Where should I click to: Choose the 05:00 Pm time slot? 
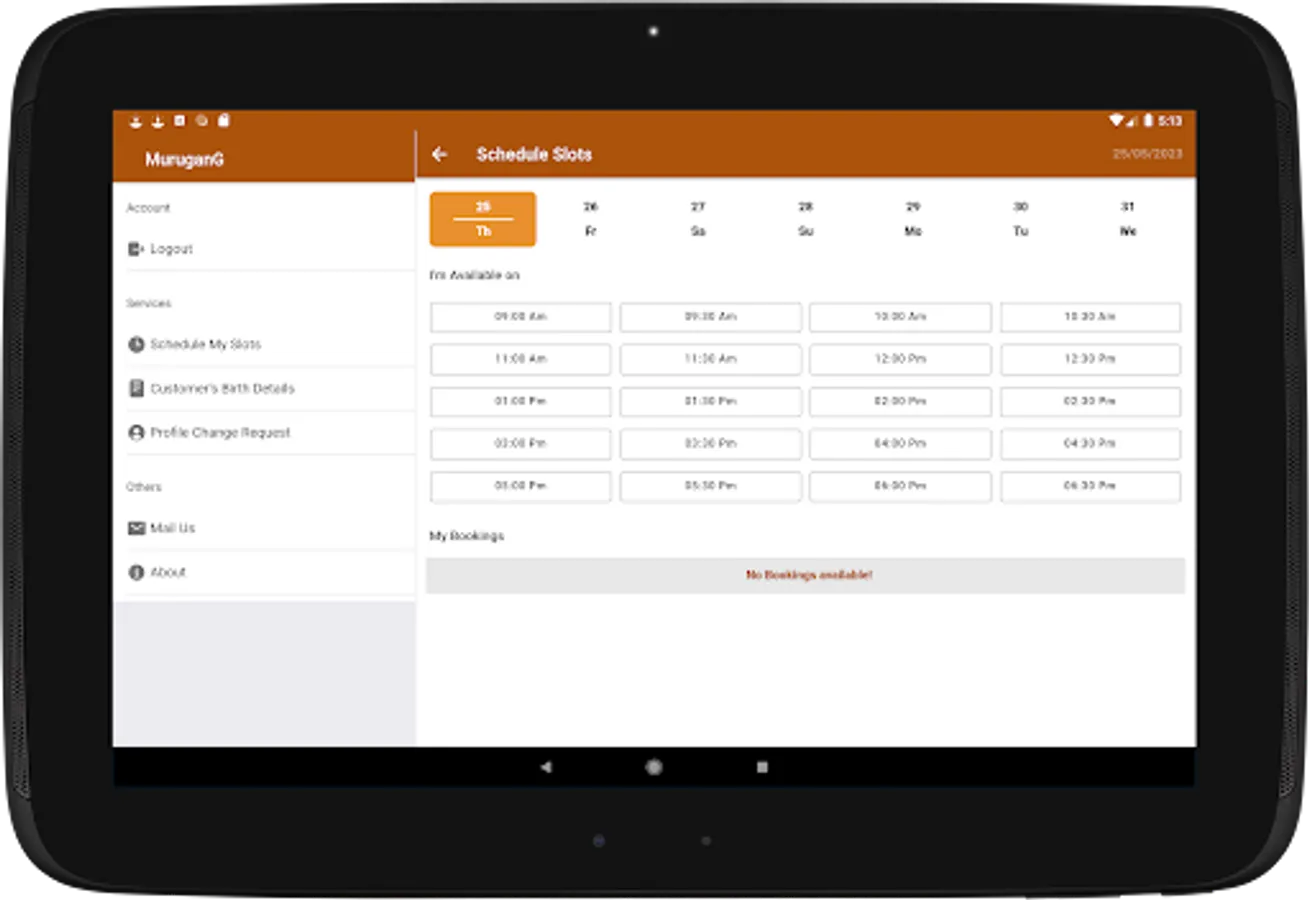[521, 487]
